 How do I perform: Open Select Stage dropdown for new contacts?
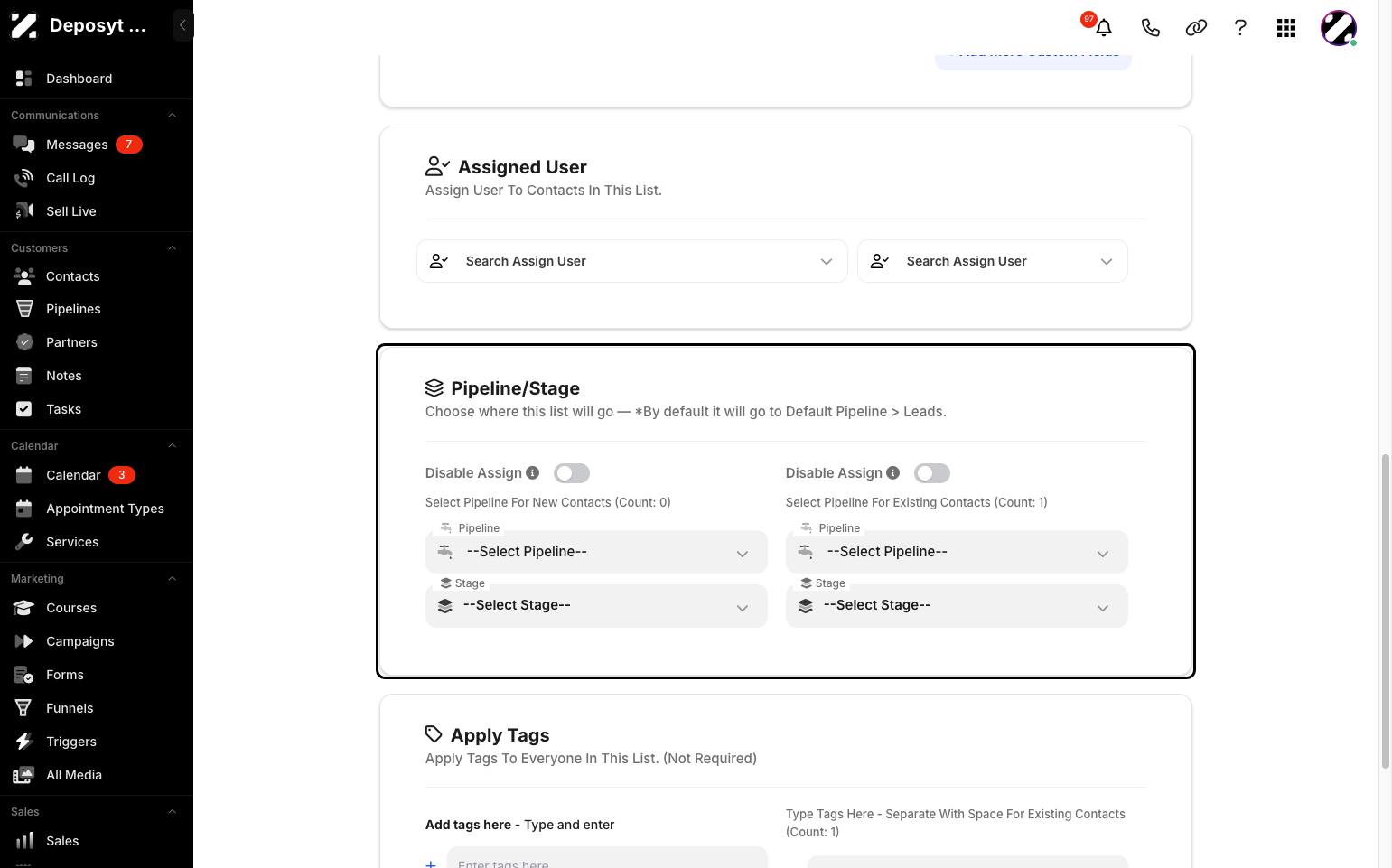pos(596,606)
